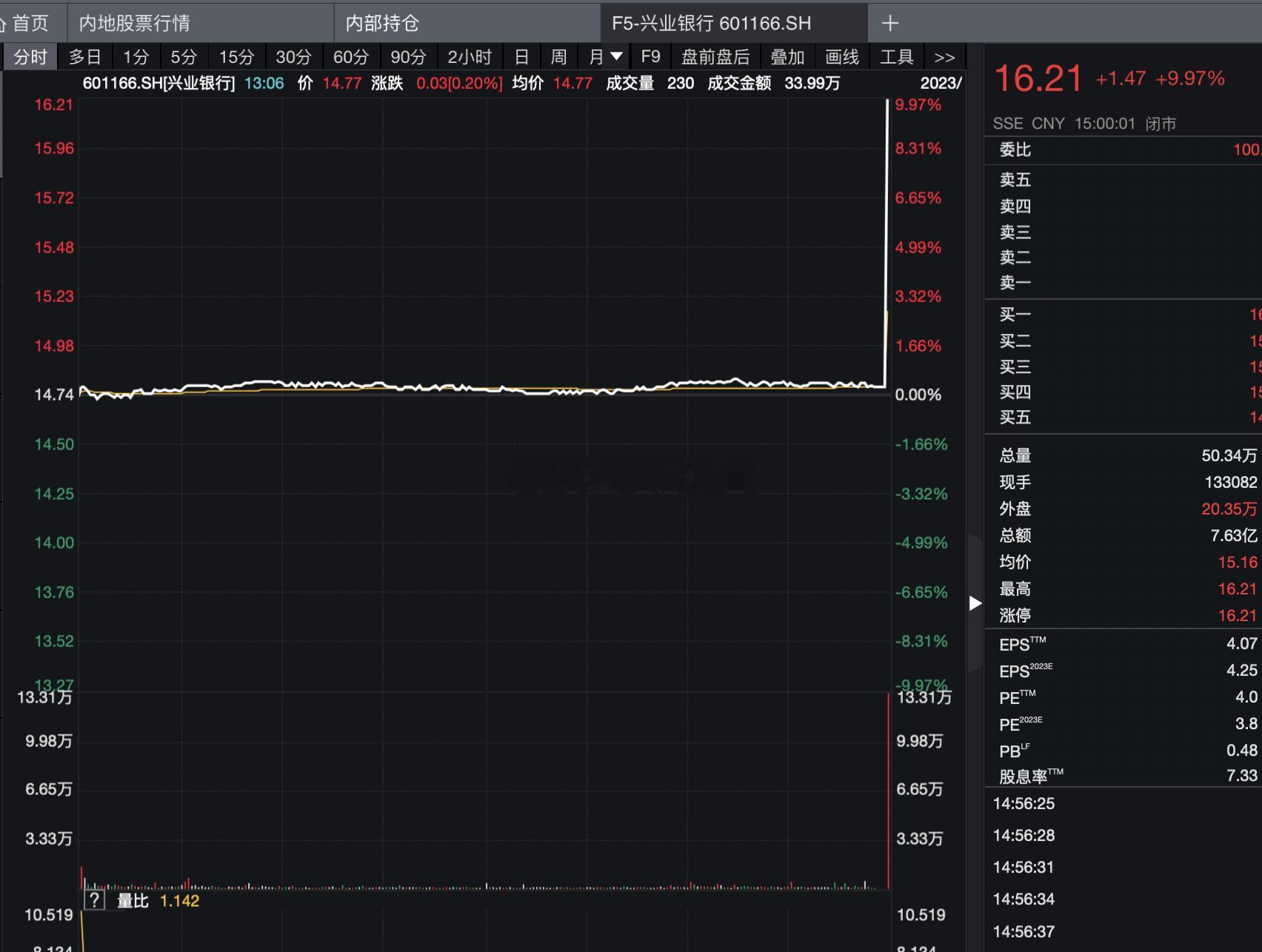
Task: Select the 14:56:34 trade tick row
Action: pos(1124,899)
